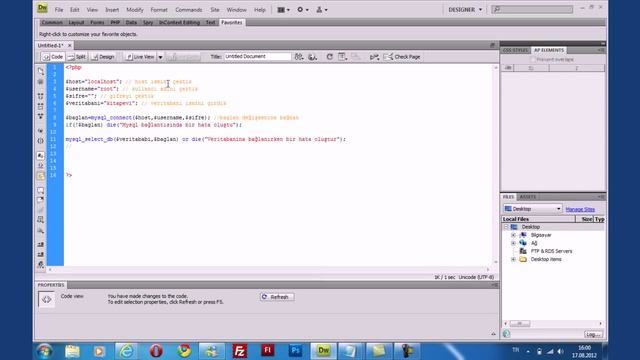Switch to the AP ELEMENTS panel tab
The image size is (640, 360).
[x=549, y=50]
